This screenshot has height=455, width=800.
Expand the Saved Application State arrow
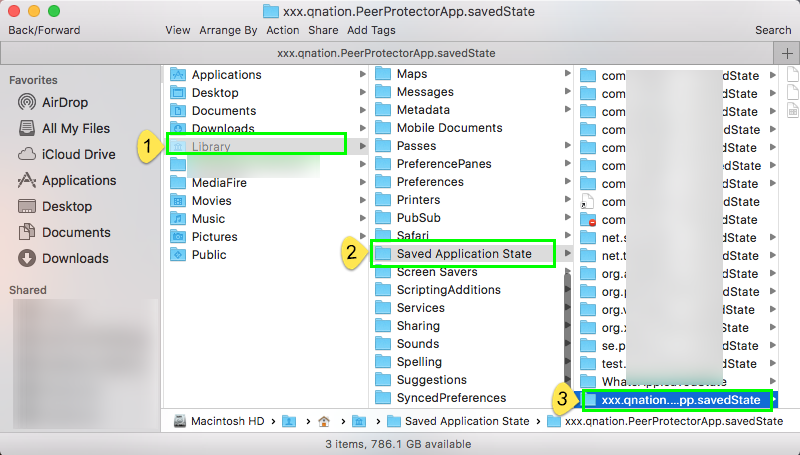tap(567, 254)
